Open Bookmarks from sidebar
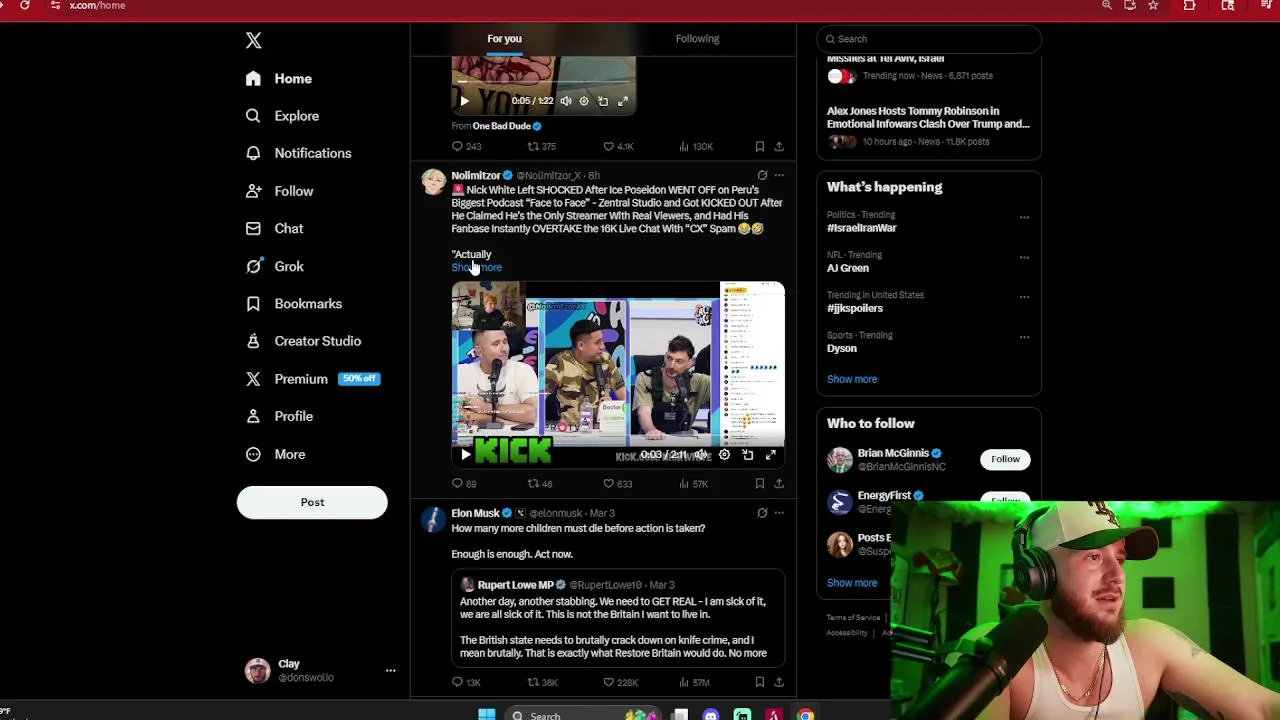1280x720 pixels. coord(293,303)
